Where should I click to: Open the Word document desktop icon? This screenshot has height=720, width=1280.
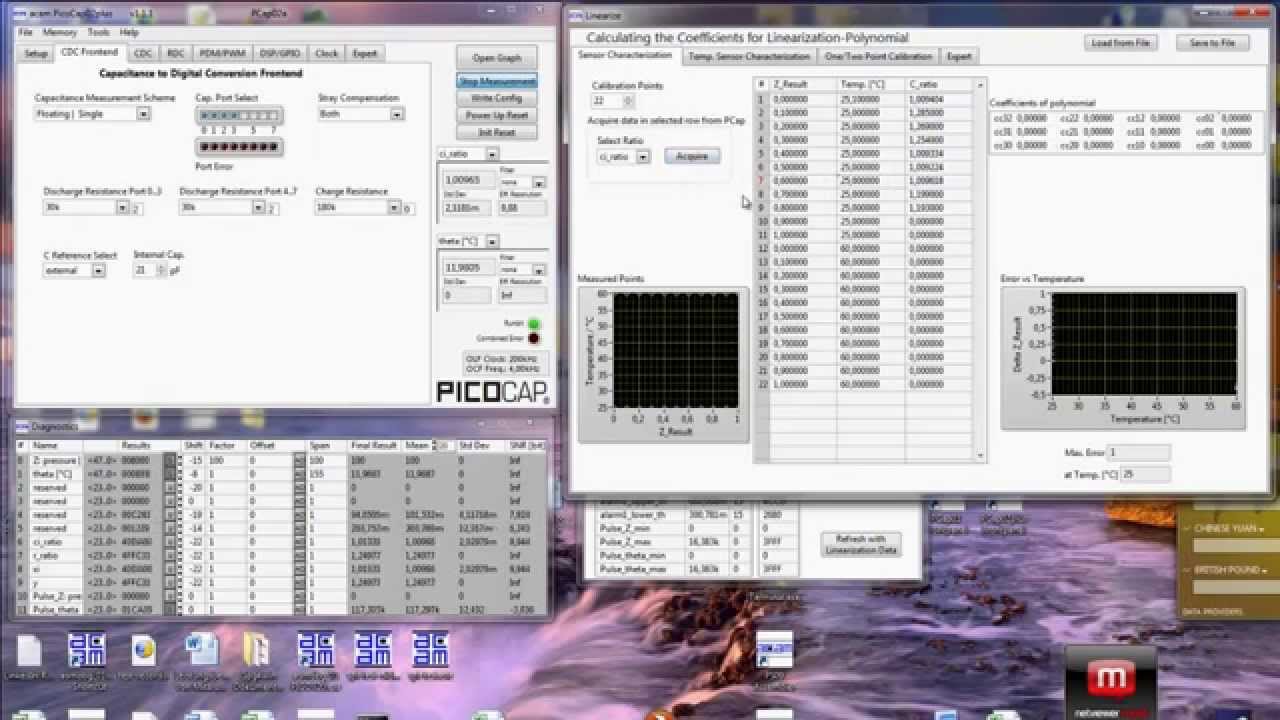click(201, 651)
